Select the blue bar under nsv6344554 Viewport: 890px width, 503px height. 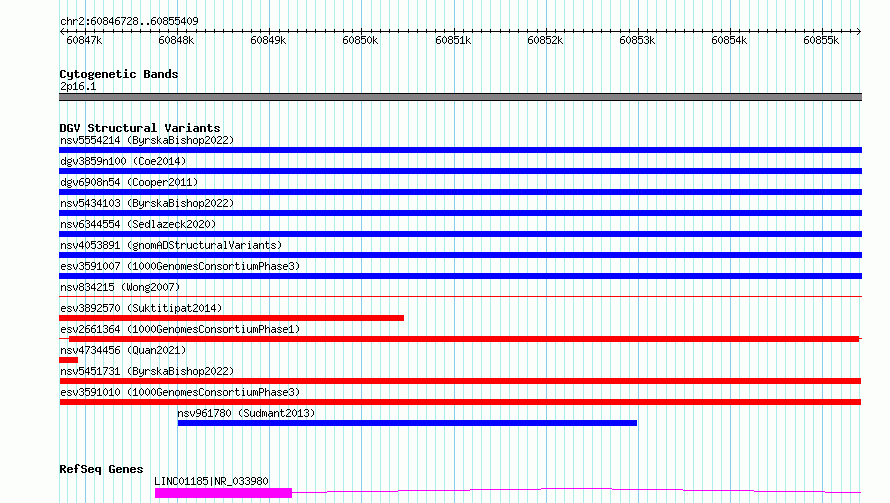[460, 234]
